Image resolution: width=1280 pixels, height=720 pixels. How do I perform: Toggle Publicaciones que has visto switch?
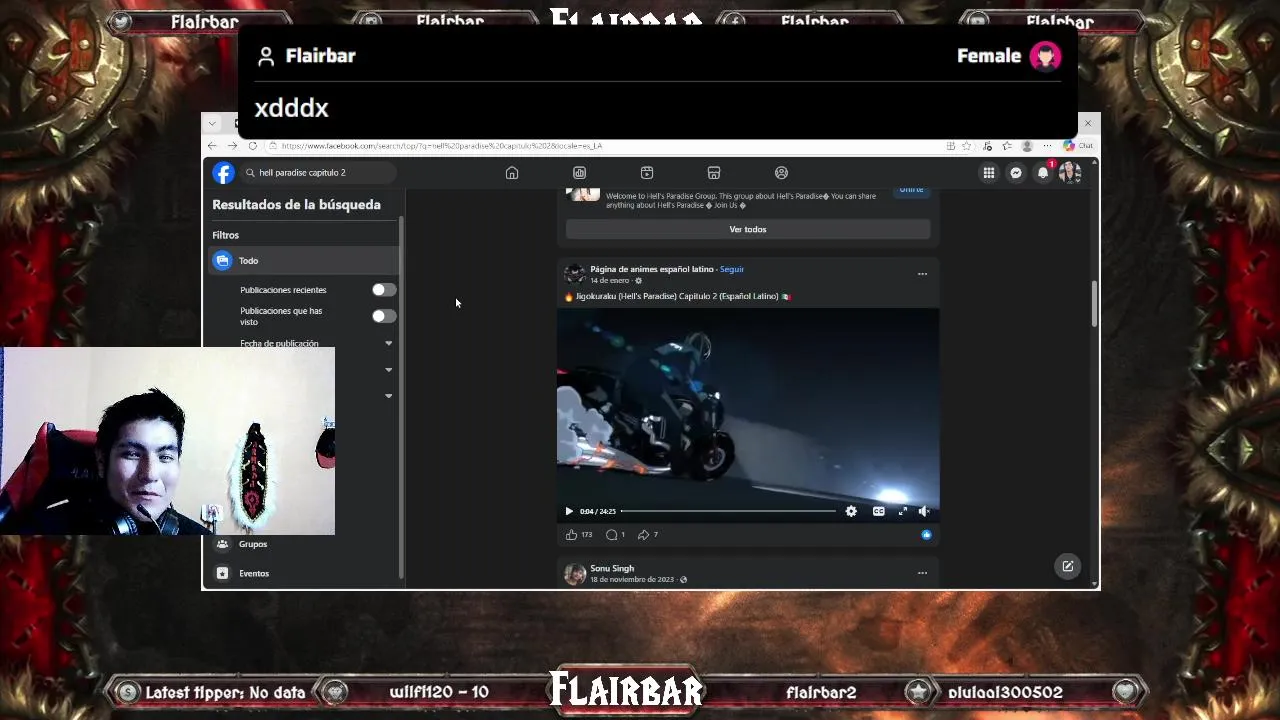point(384,316)
